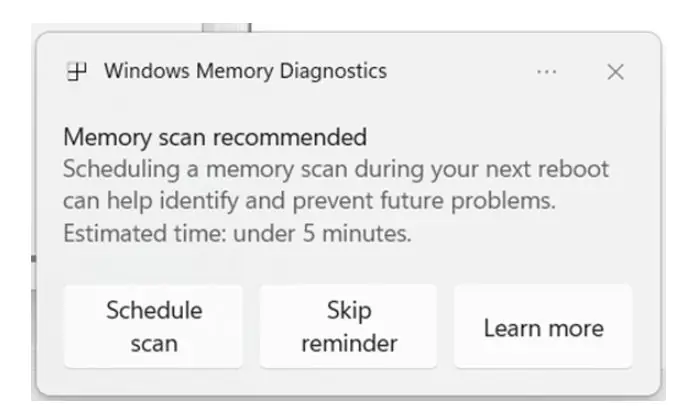
Task: Expand notification settings via the ellipsis
Action: pos(546,72)
